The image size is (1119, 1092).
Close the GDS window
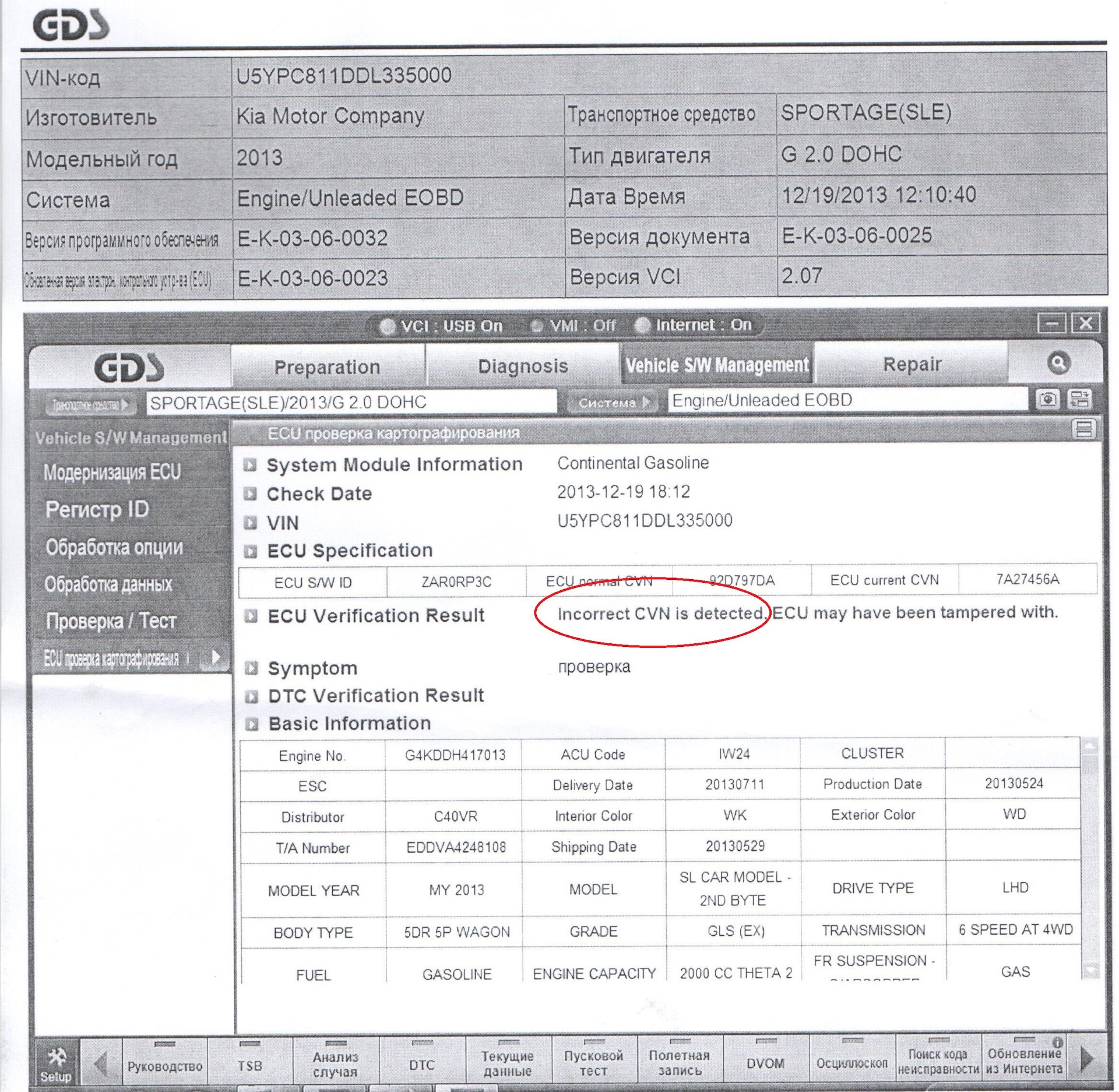point(1085,323)
